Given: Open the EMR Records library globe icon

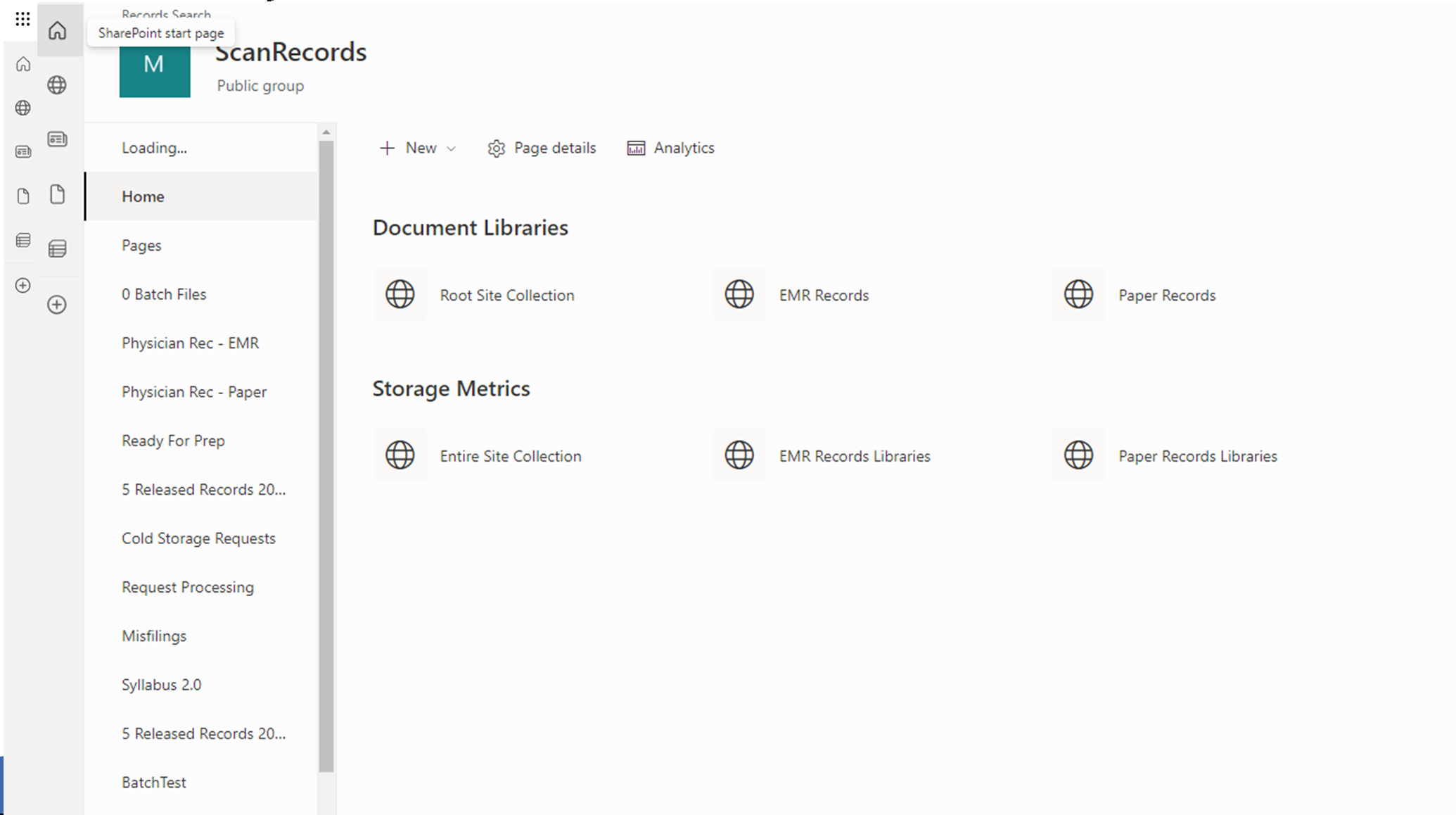Looking at the screenshot, I should pyautogui.click(x=739, y=294).
